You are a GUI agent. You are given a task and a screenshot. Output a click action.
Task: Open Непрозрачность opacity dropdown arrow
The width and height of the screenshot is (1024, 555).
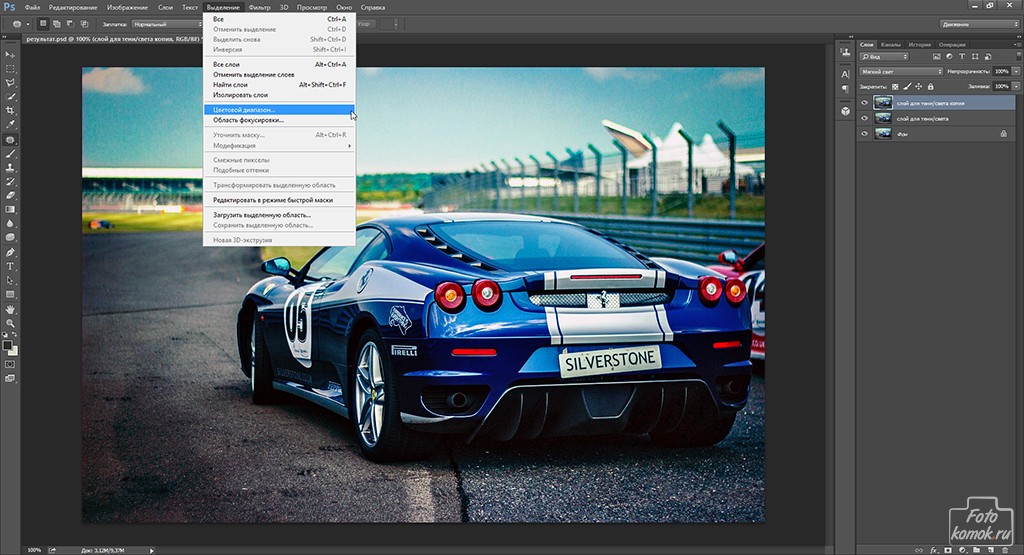pos(1016,71)
